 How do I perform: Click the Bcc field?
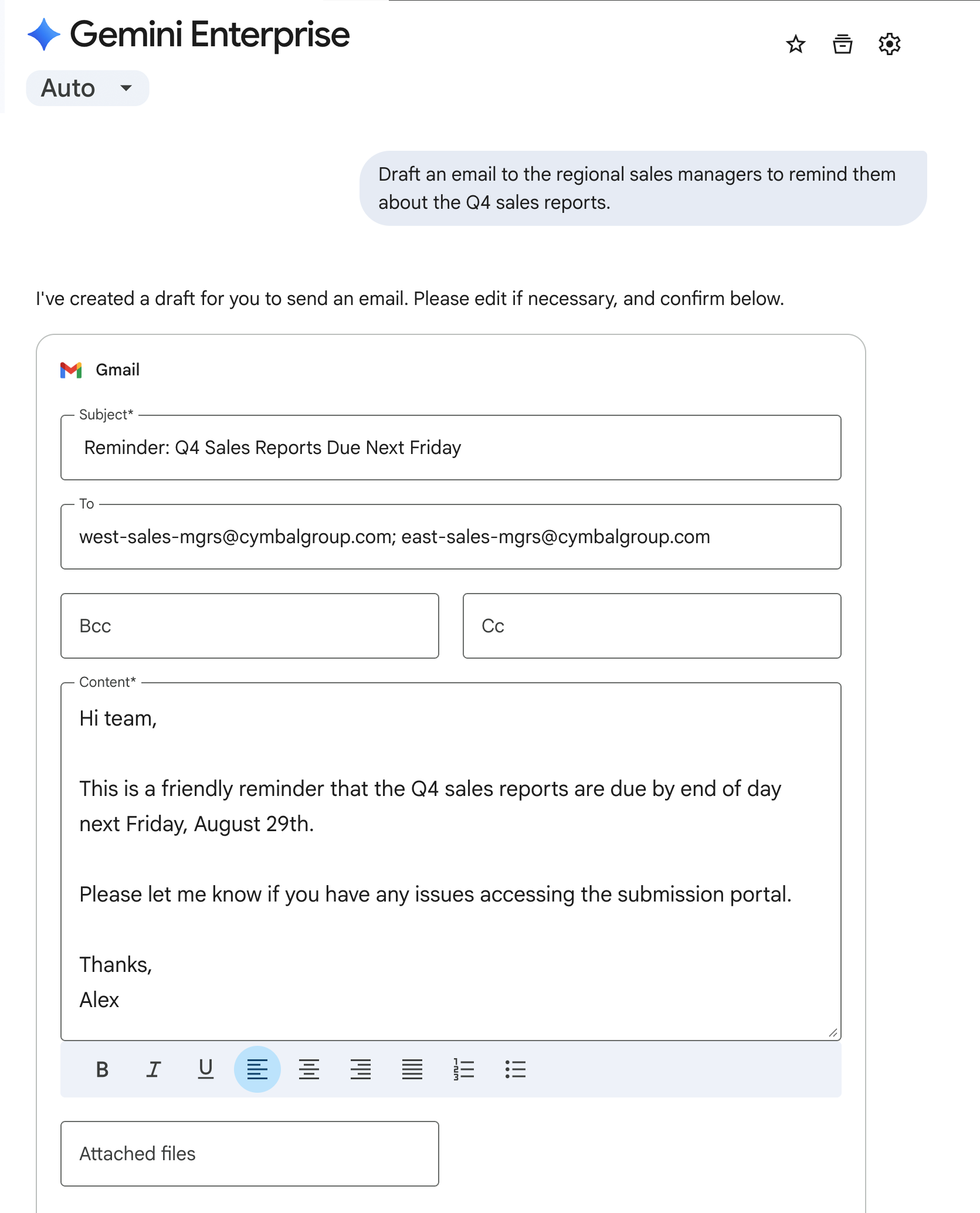(250, 625)
